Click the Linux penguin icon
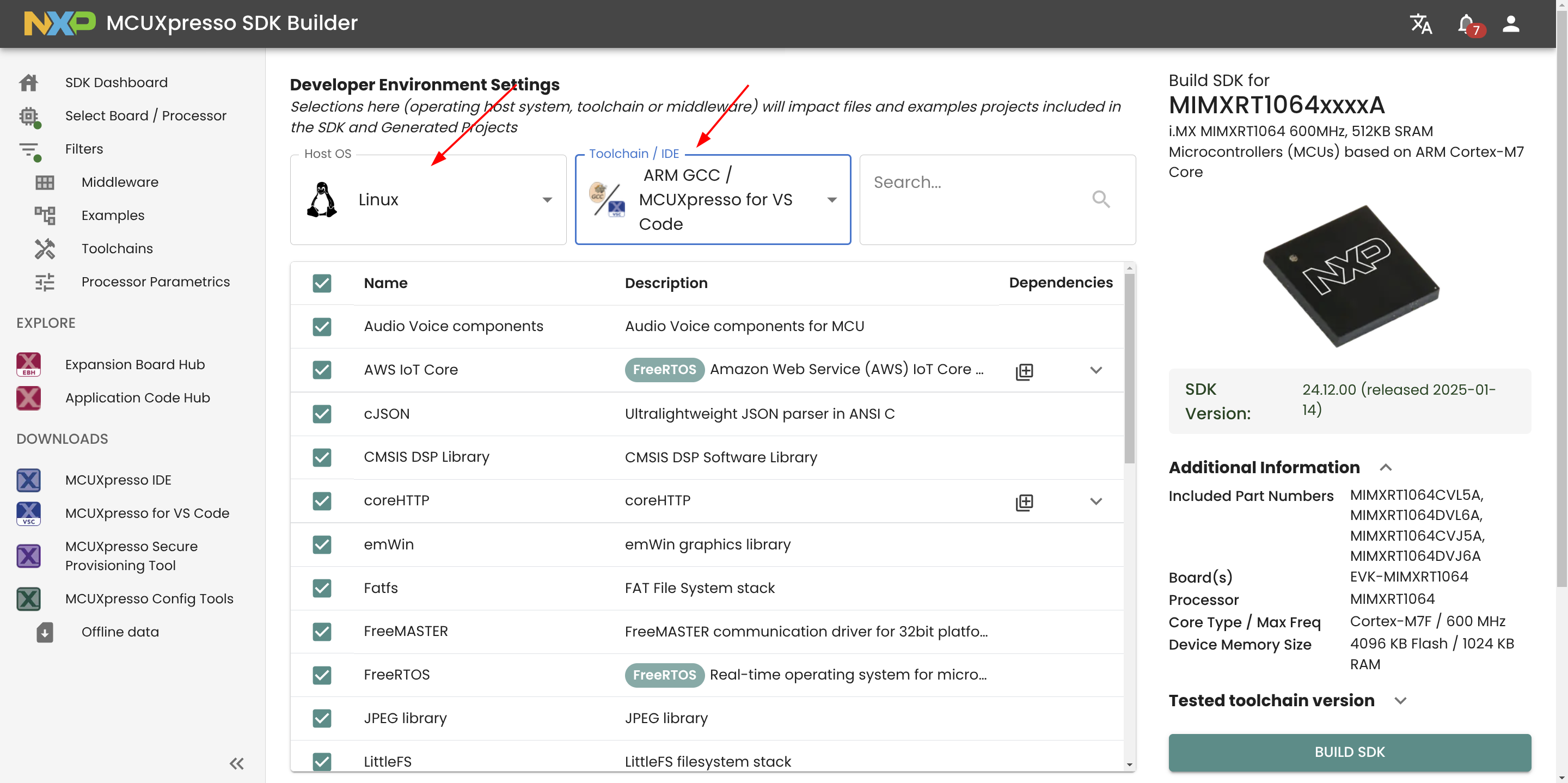Screen dimensions: 1568x783 (x=321, y=199)
